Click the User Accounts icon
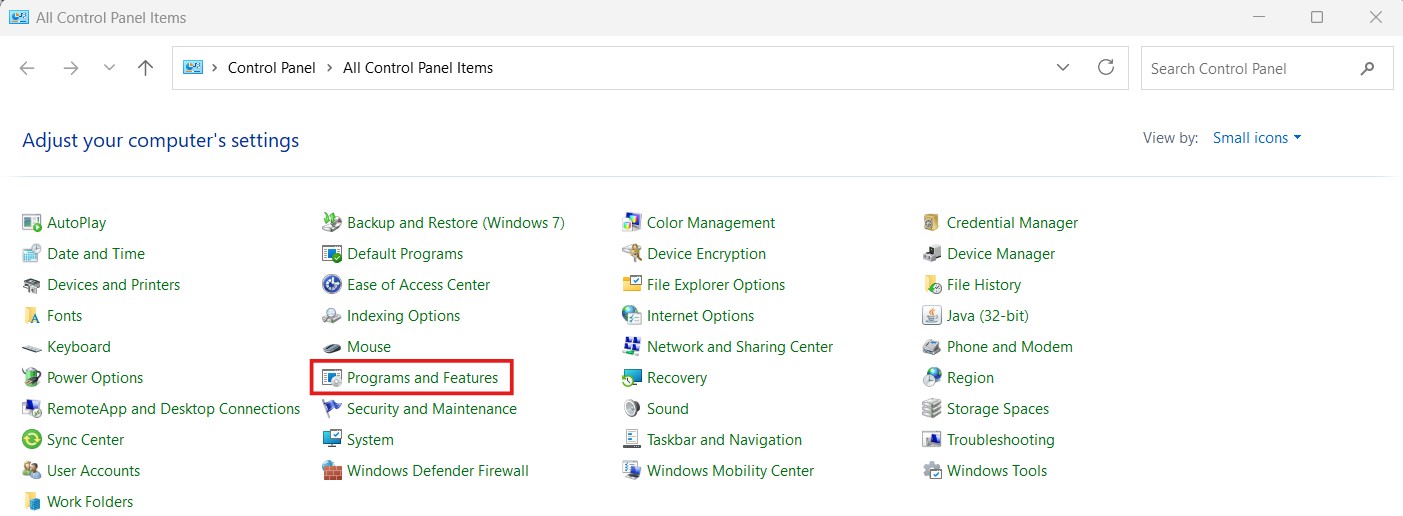Image resolution: width=1403 pixels, height=516 pixels. coord(32,471)
